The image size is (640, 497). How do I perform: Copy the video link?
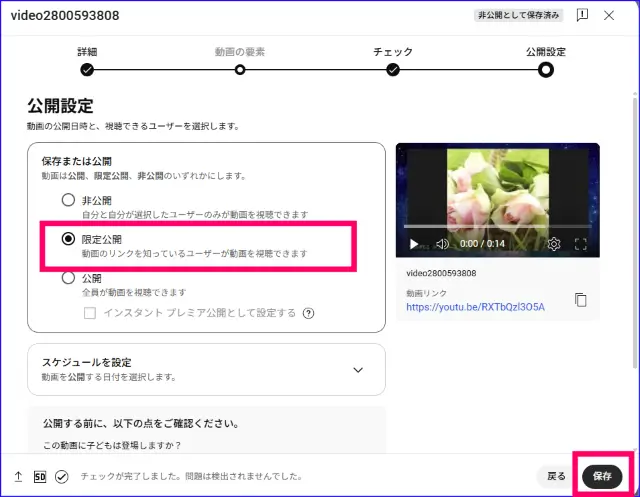[x=581, y=300]
